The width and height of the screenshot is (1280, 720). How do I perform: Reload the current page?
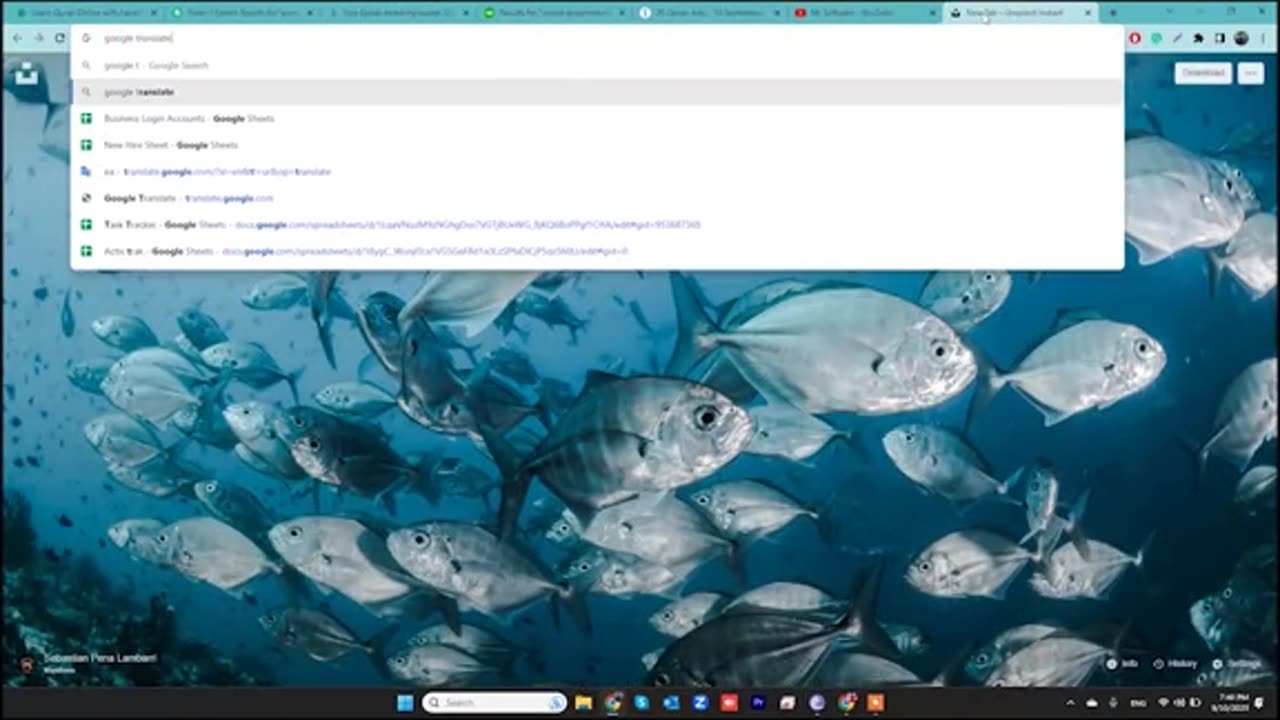(x=60, y=38)
